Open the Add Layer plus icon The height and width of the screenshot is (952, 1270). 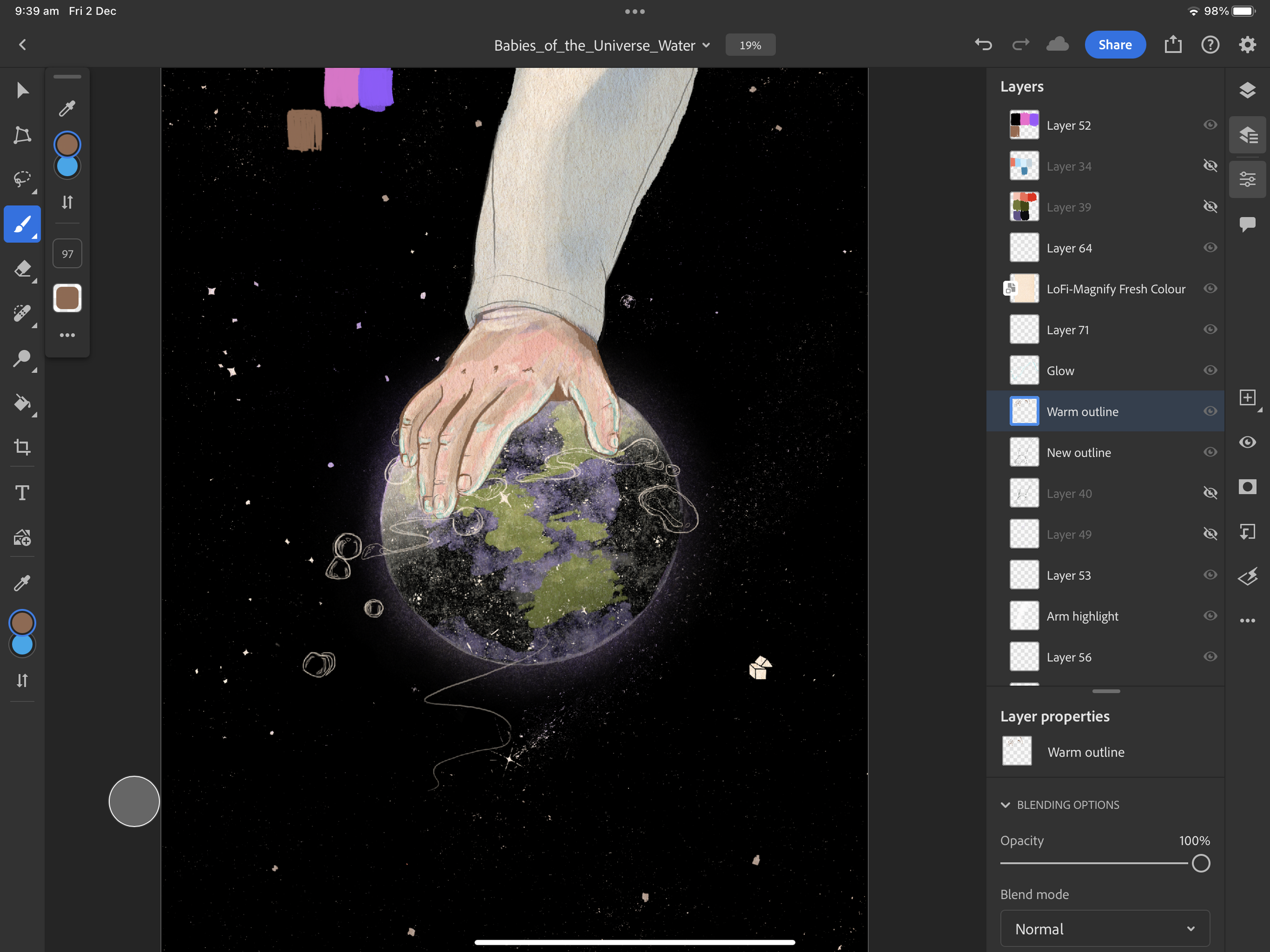1247,398
